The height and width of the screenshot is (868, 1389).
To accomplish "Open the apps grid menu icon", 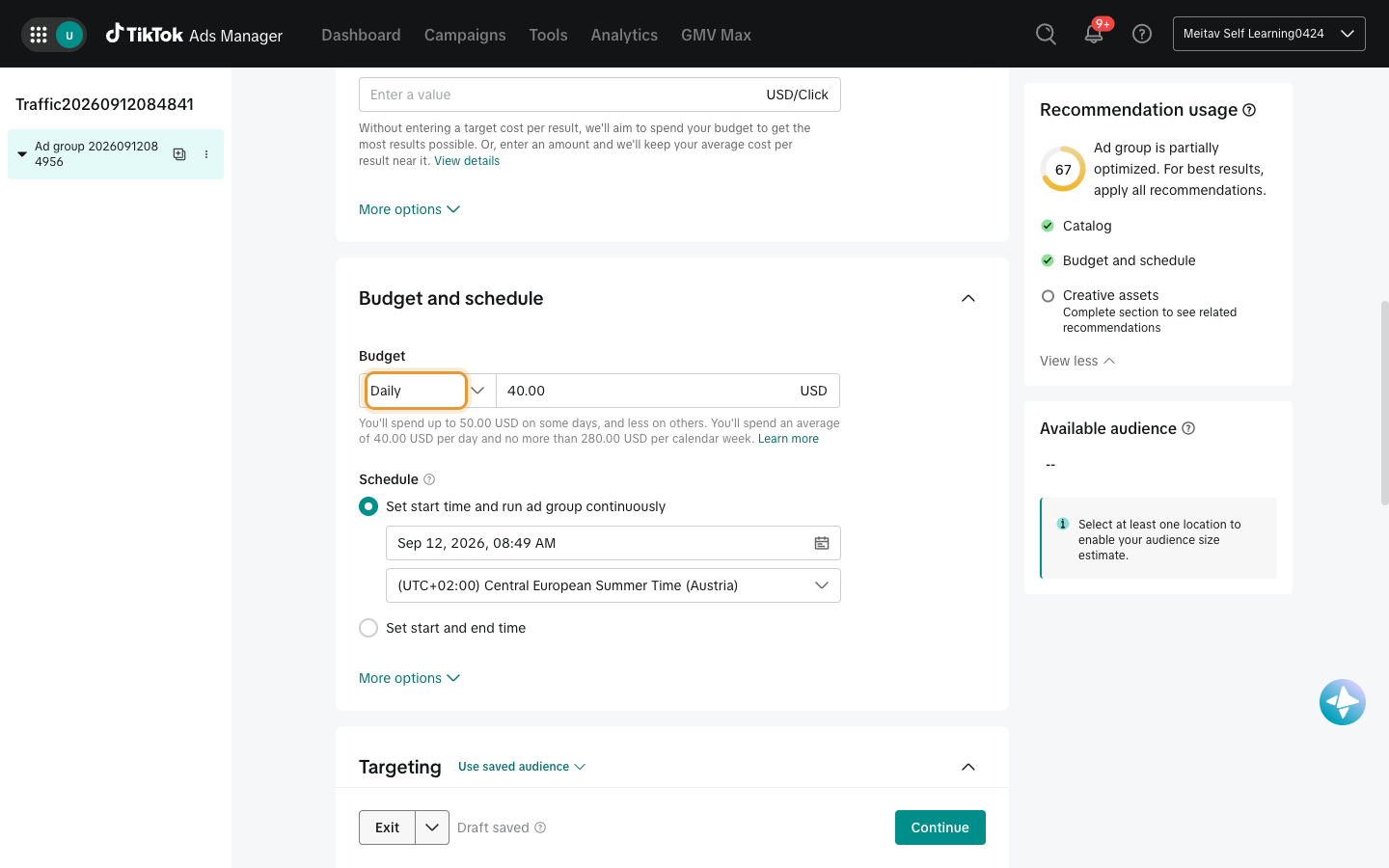I will point(39,35).
